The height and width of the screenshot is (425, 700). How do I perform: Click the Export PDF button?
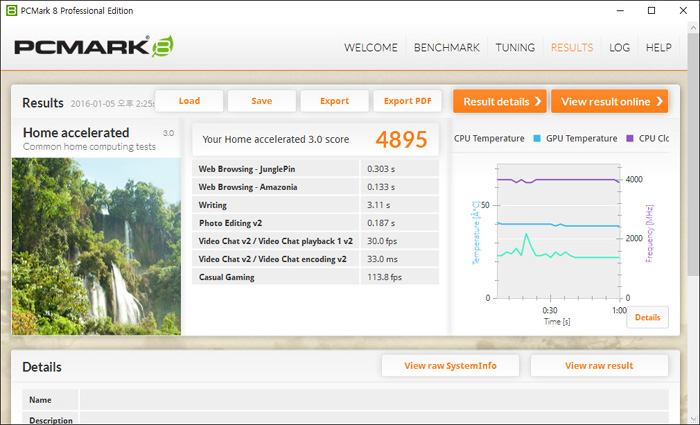(407, 101)
